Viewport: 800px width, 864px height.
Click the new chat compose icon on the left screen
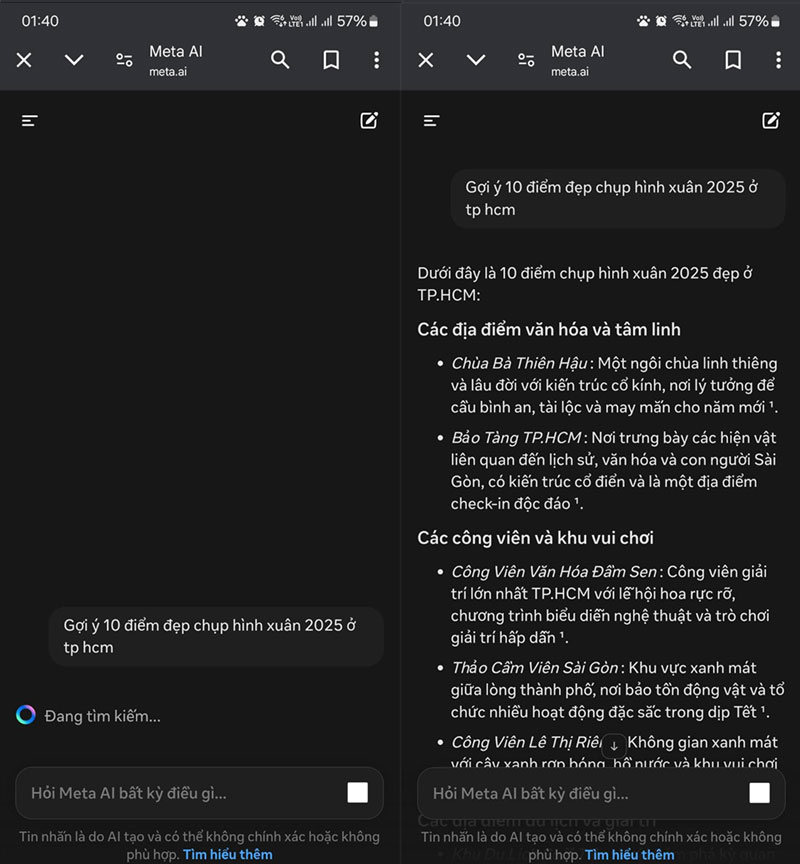point(369,121)
